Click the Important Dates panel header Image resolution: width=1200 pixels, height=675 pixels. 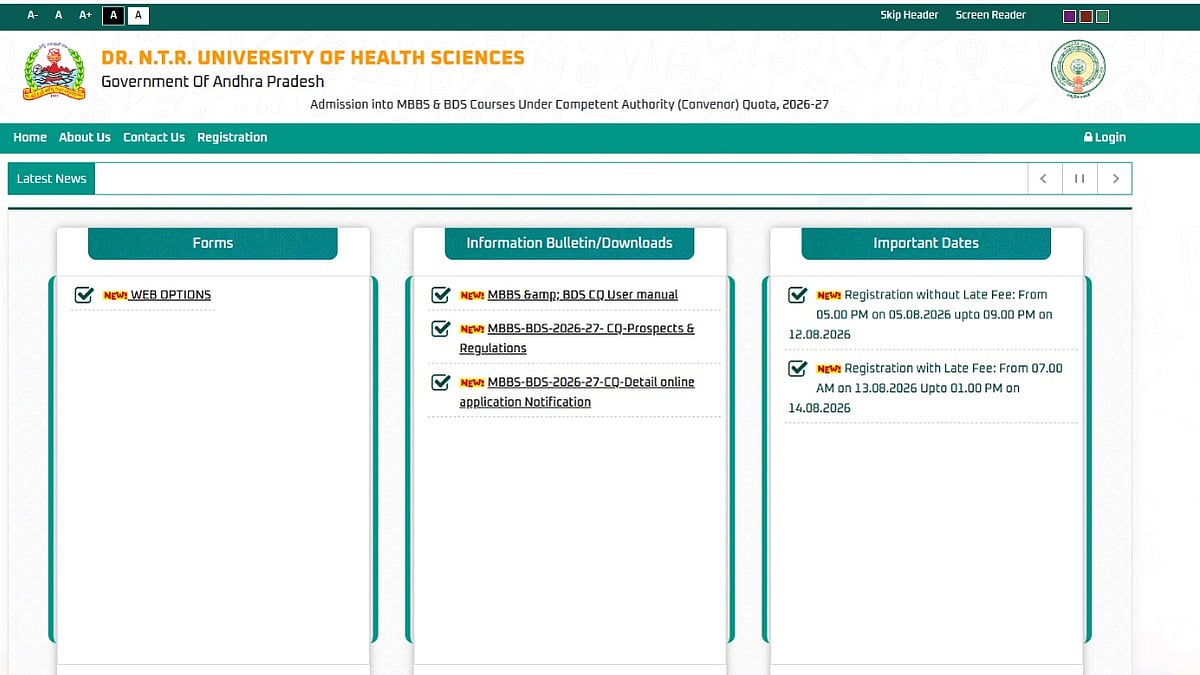coord(926,243)
